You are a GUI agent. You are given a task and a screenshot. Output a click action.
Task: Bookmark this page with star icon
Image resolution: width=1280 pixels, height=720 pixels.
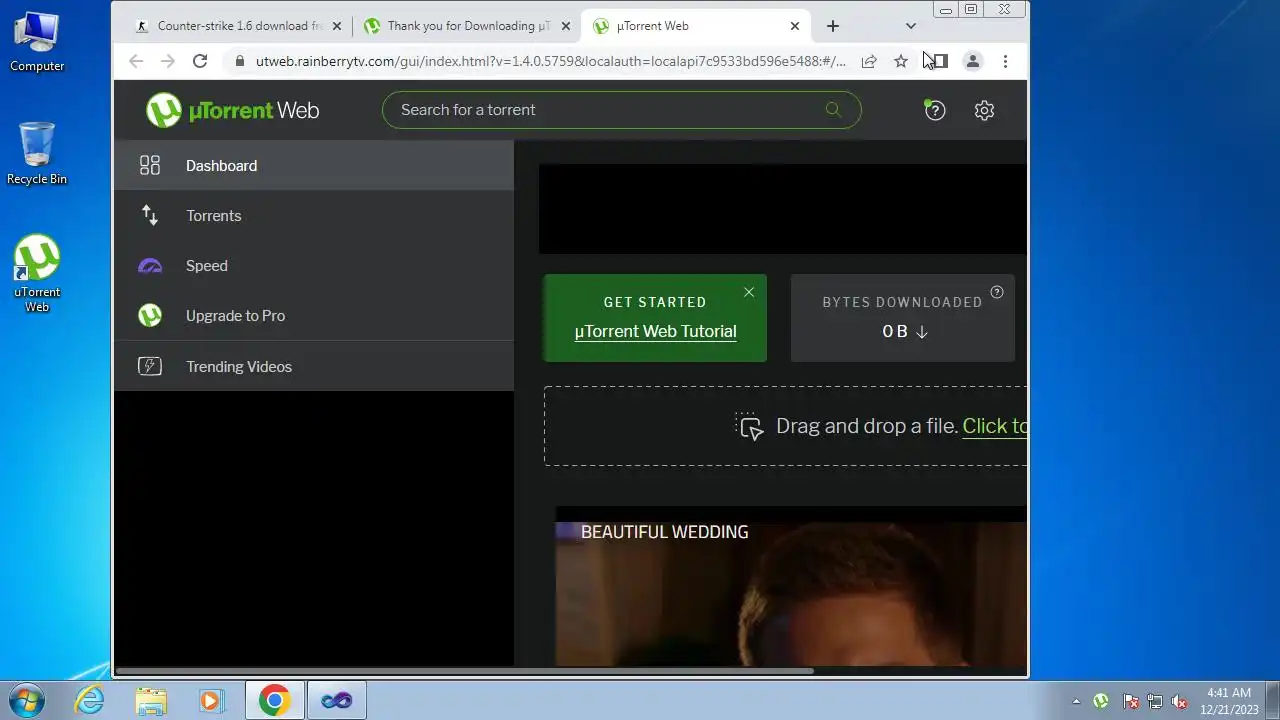pyautogui.click(x=901, y=61)
